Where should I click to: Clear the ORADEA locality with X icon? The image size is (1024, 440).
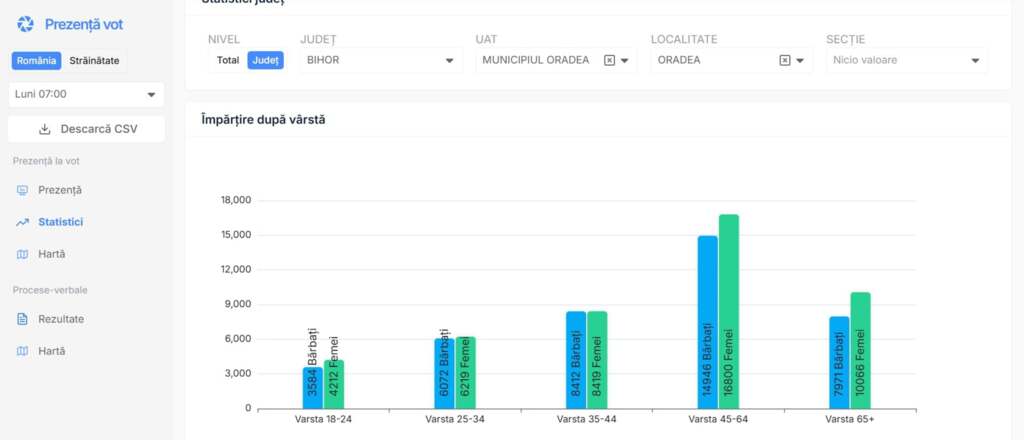point(784,60)
